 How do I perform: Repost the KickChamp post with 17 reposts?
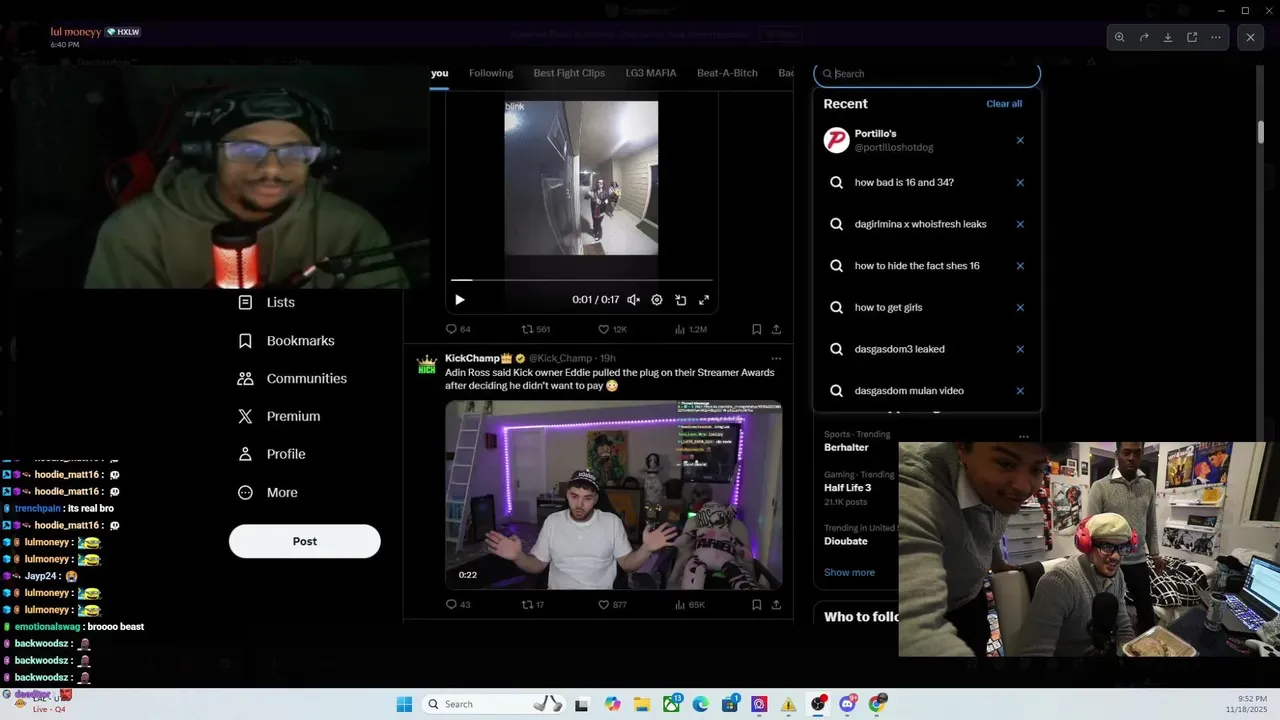(533, 605)
